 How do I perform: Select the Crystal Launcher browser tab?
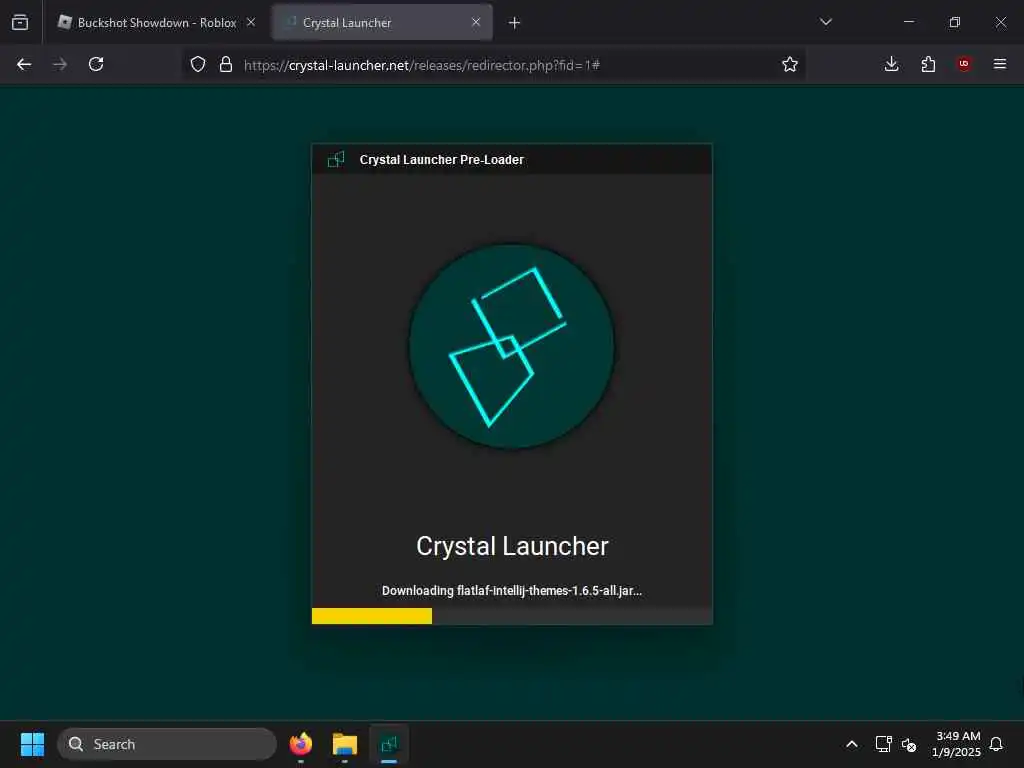pyautogui.click(x=382, y=23)
